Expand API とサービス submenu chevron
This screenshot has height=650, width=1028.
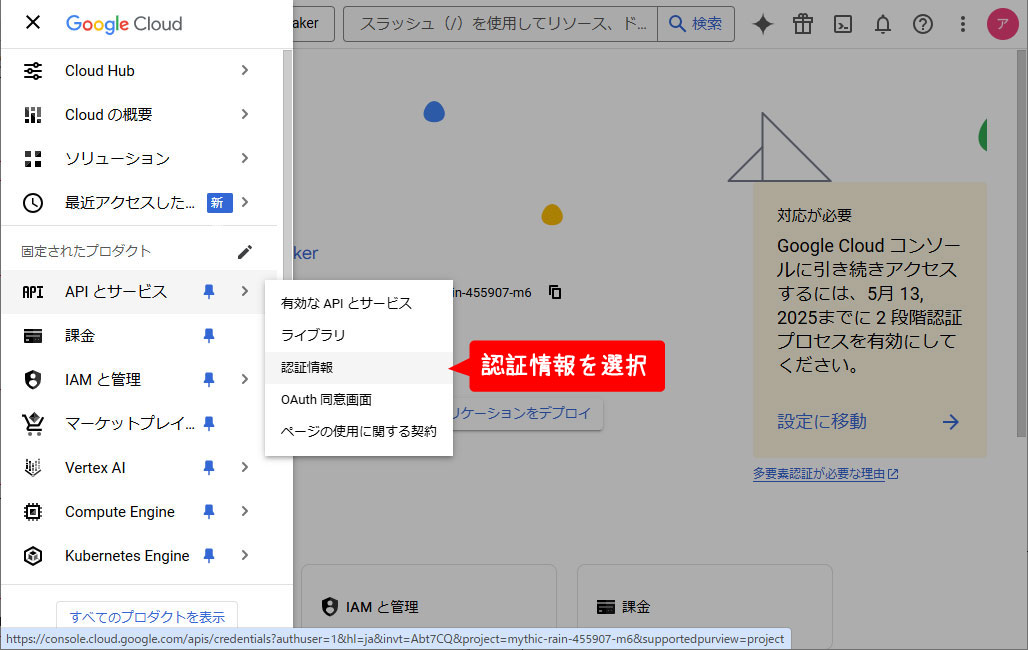pyautogui.click(x=245, y=291)
